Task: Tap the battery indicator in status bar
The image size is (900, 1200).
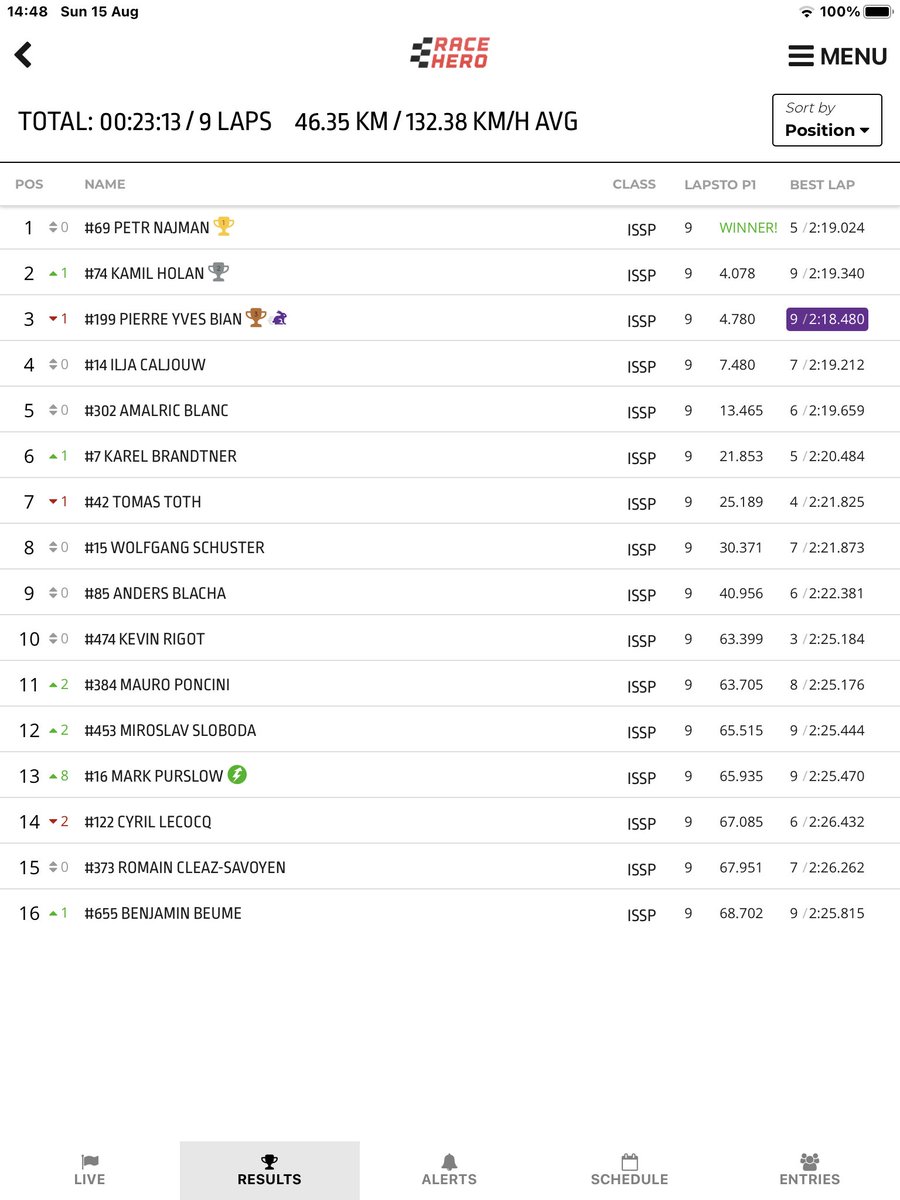Action: coord(877,12)
